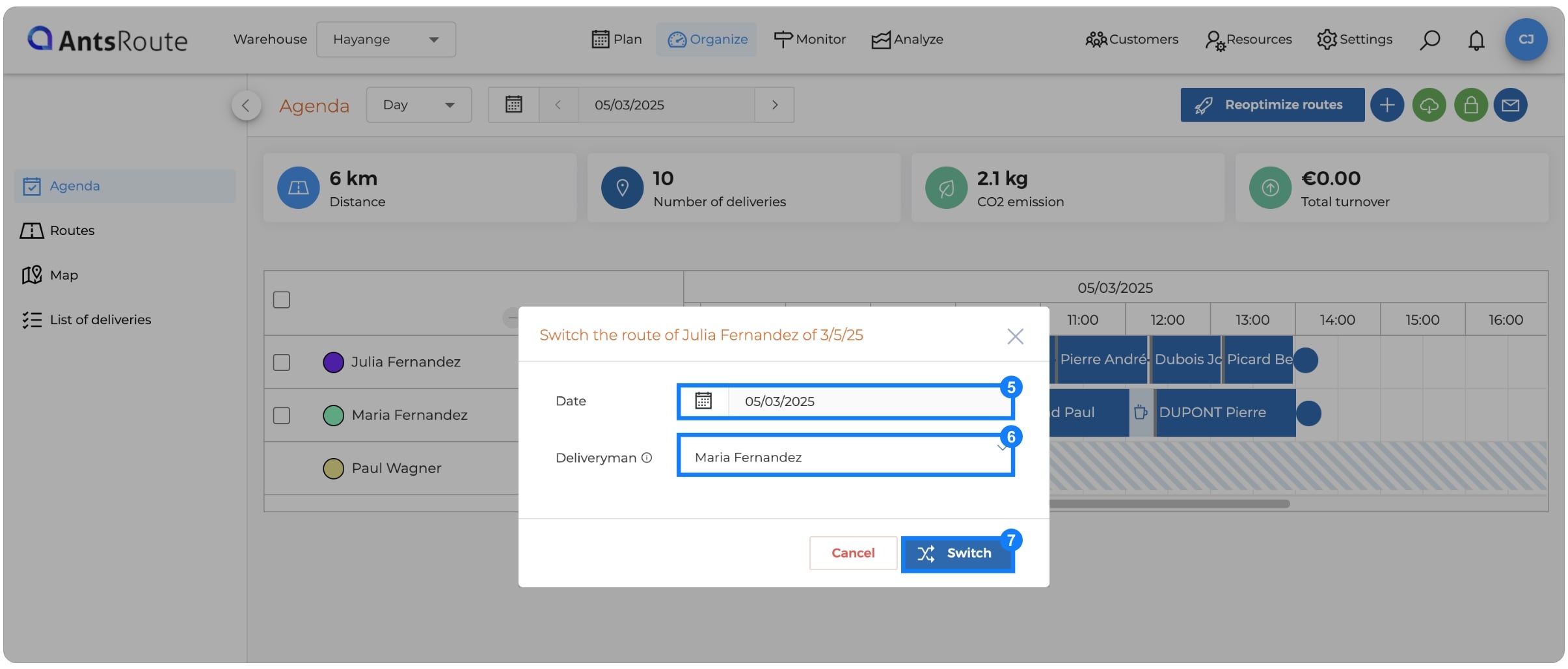Open the Organize tab
Screen dimensions: 1568x669
point(707,40)
